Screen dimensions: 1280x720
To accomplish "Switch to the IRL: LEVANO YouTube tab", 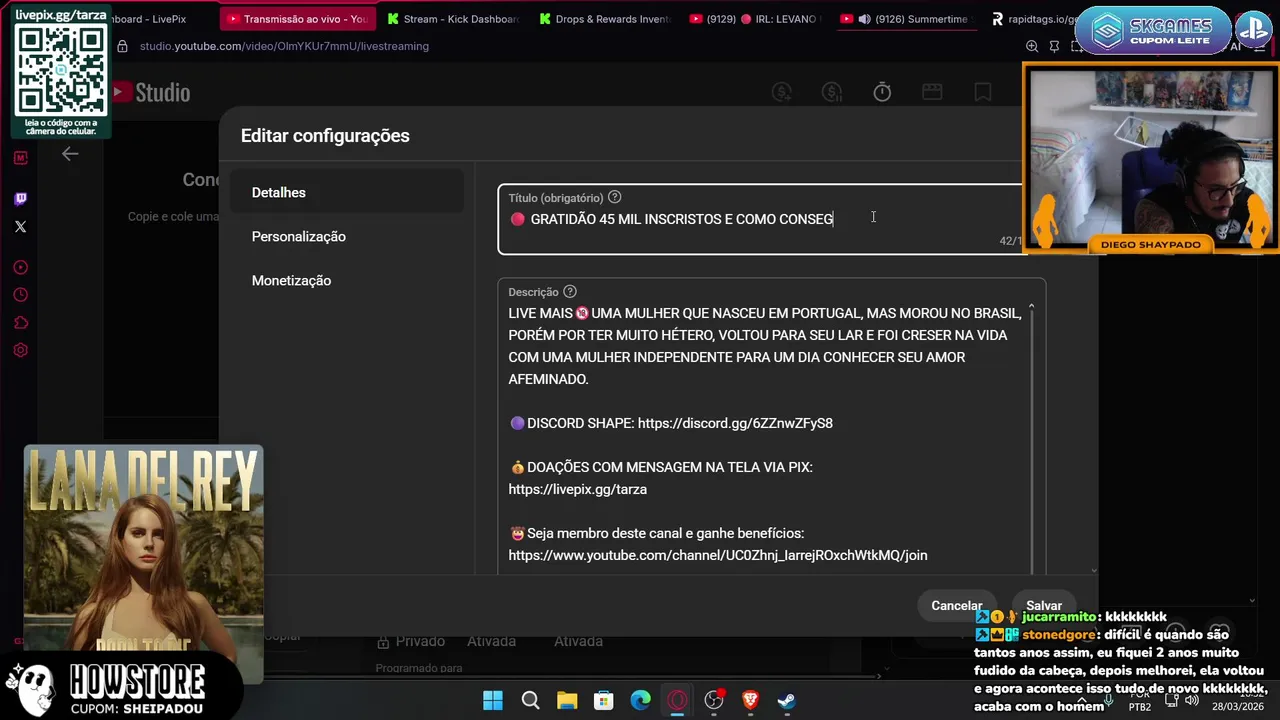I will pyautogui.click(x=757, y=19).
